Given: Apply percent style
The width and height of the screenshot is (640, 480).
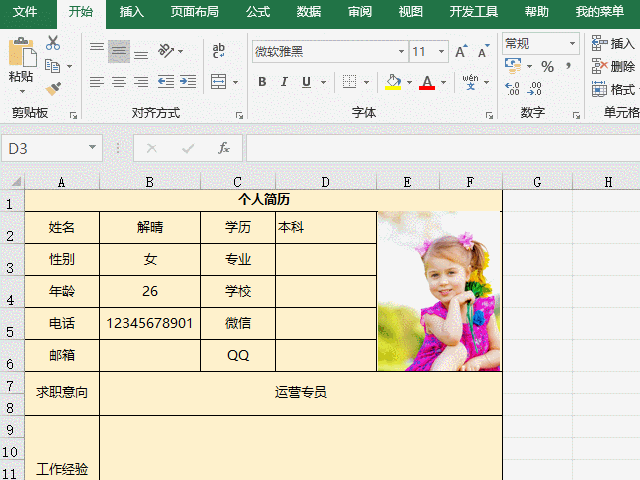Looking at the screenshot, I should coord(547,67).
